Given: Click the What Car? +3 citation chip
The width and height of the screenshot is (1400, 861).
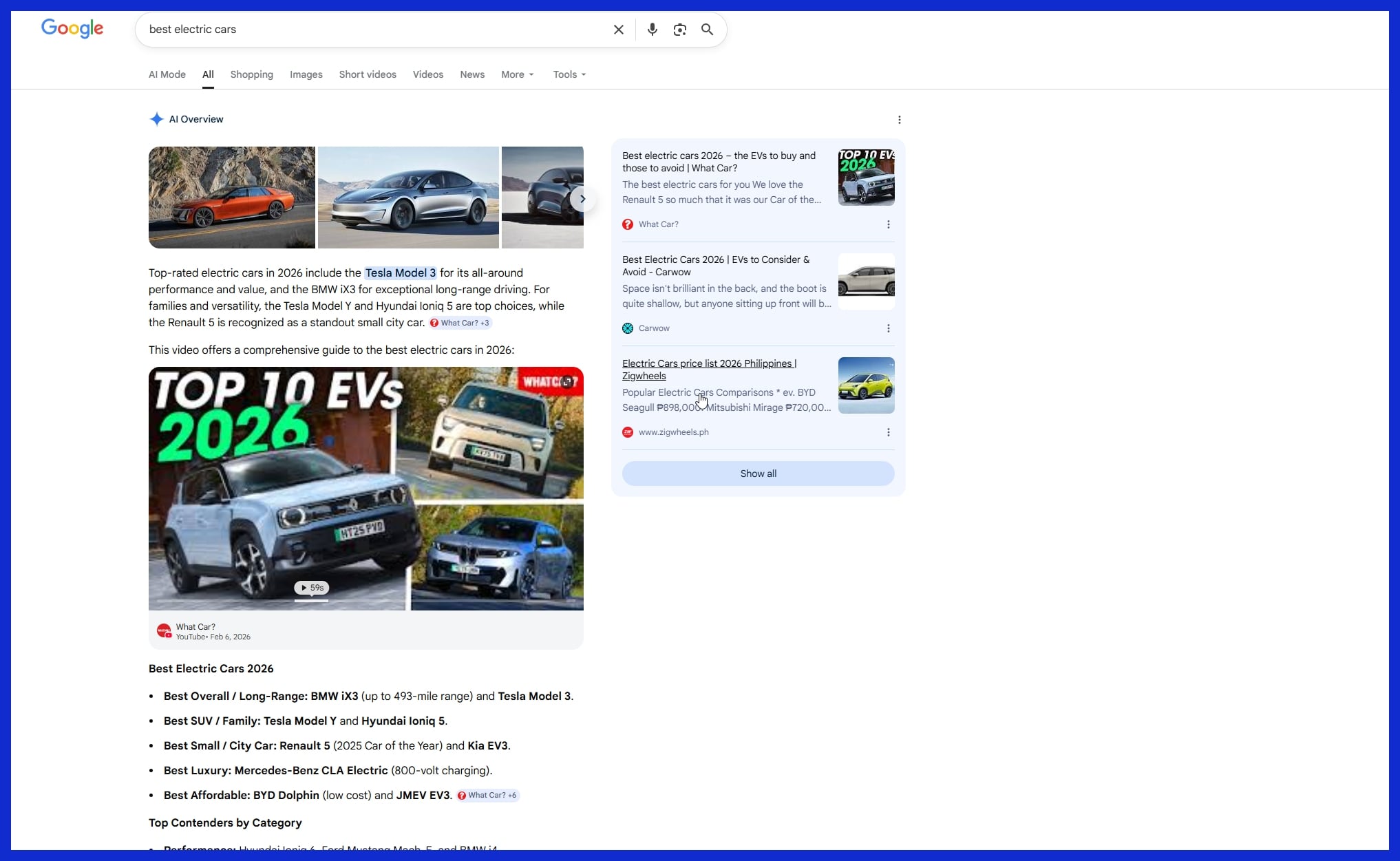Looking at the screenshot, I should click(460, 323).
